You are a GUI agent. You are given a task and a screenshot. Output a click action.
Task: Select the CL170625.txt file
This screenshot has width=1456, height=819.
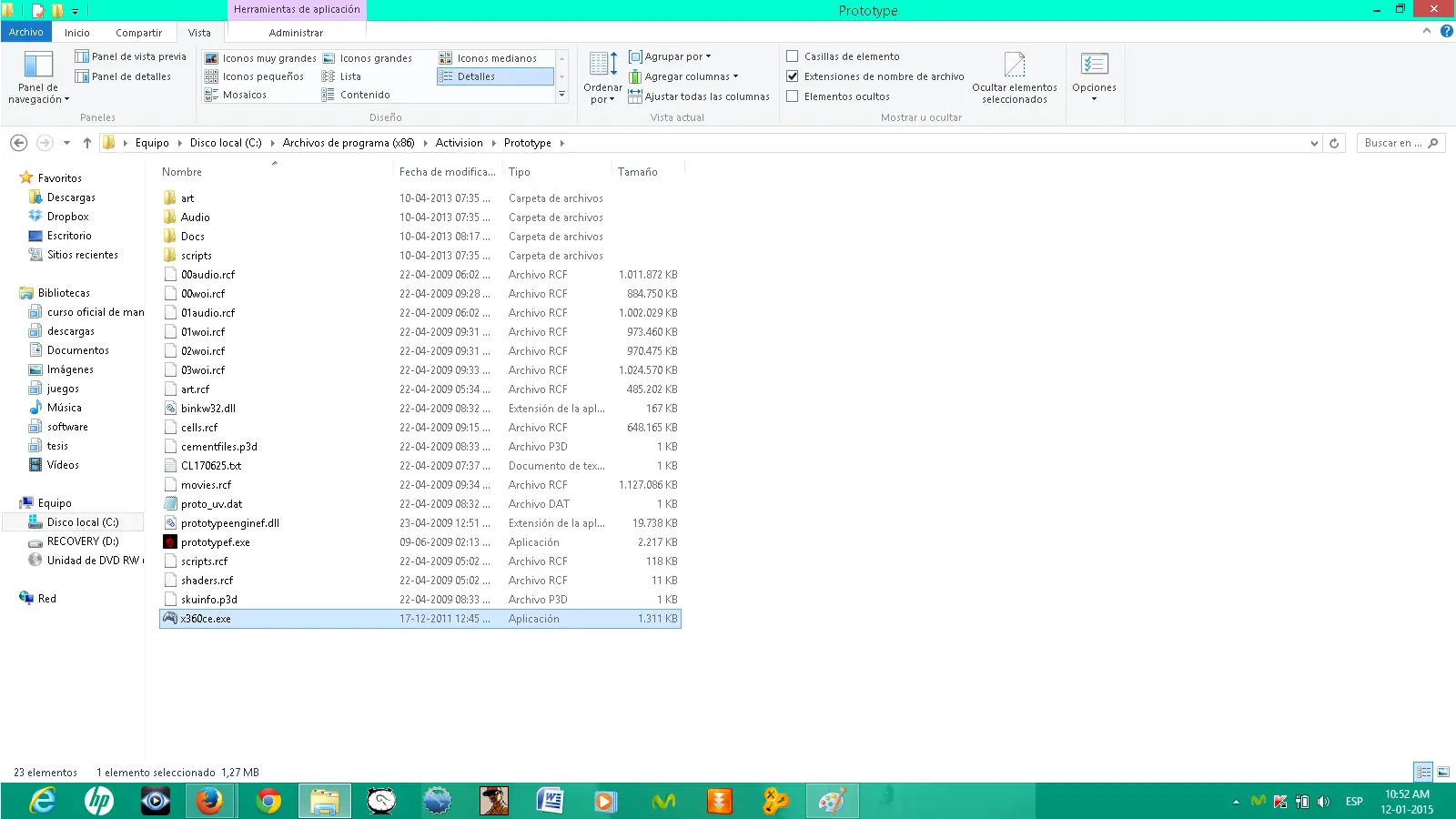point(211,466)
